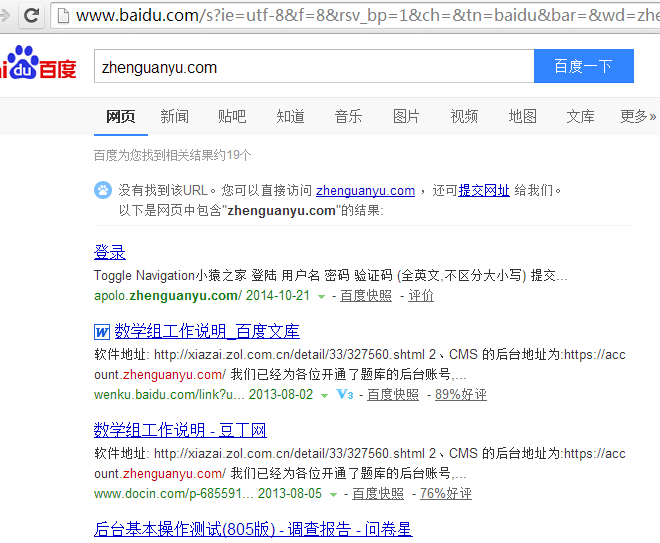Screen dimensions: 660x543
Task: Click the 评价 link
Action: click(421, 295)
